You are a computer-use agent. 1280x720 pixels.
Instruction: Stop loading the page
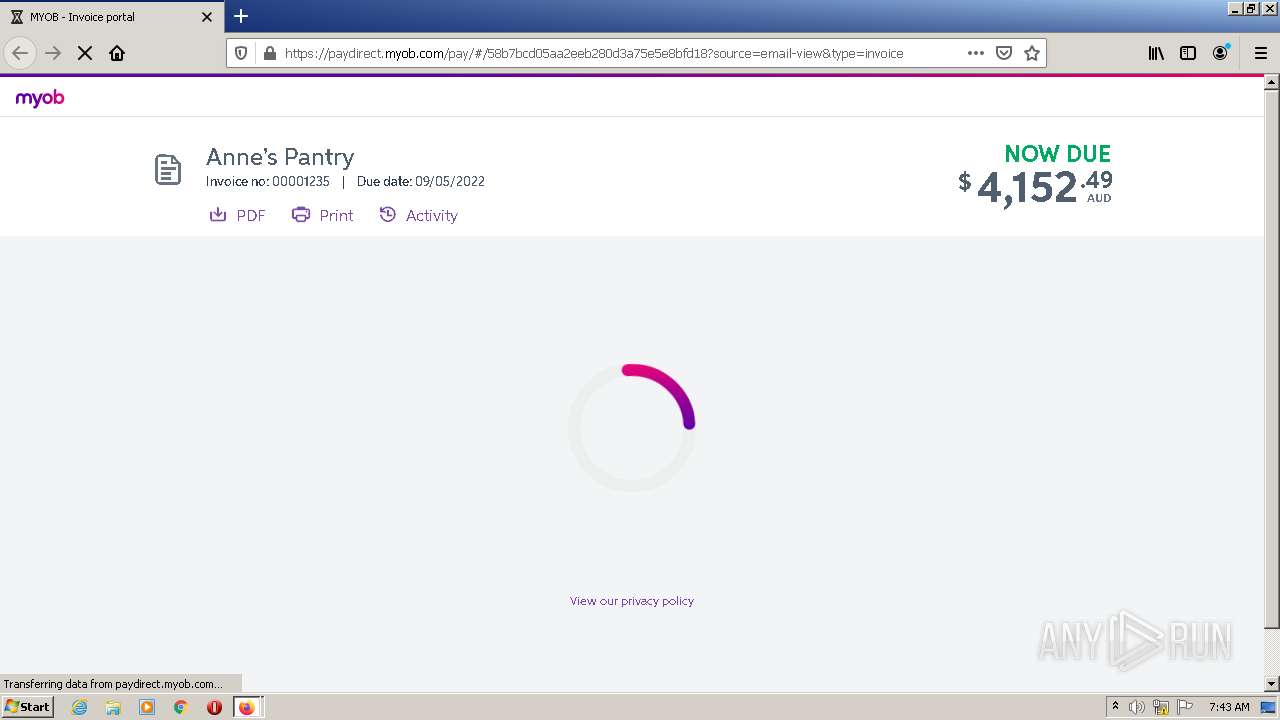tap(85, 53)
